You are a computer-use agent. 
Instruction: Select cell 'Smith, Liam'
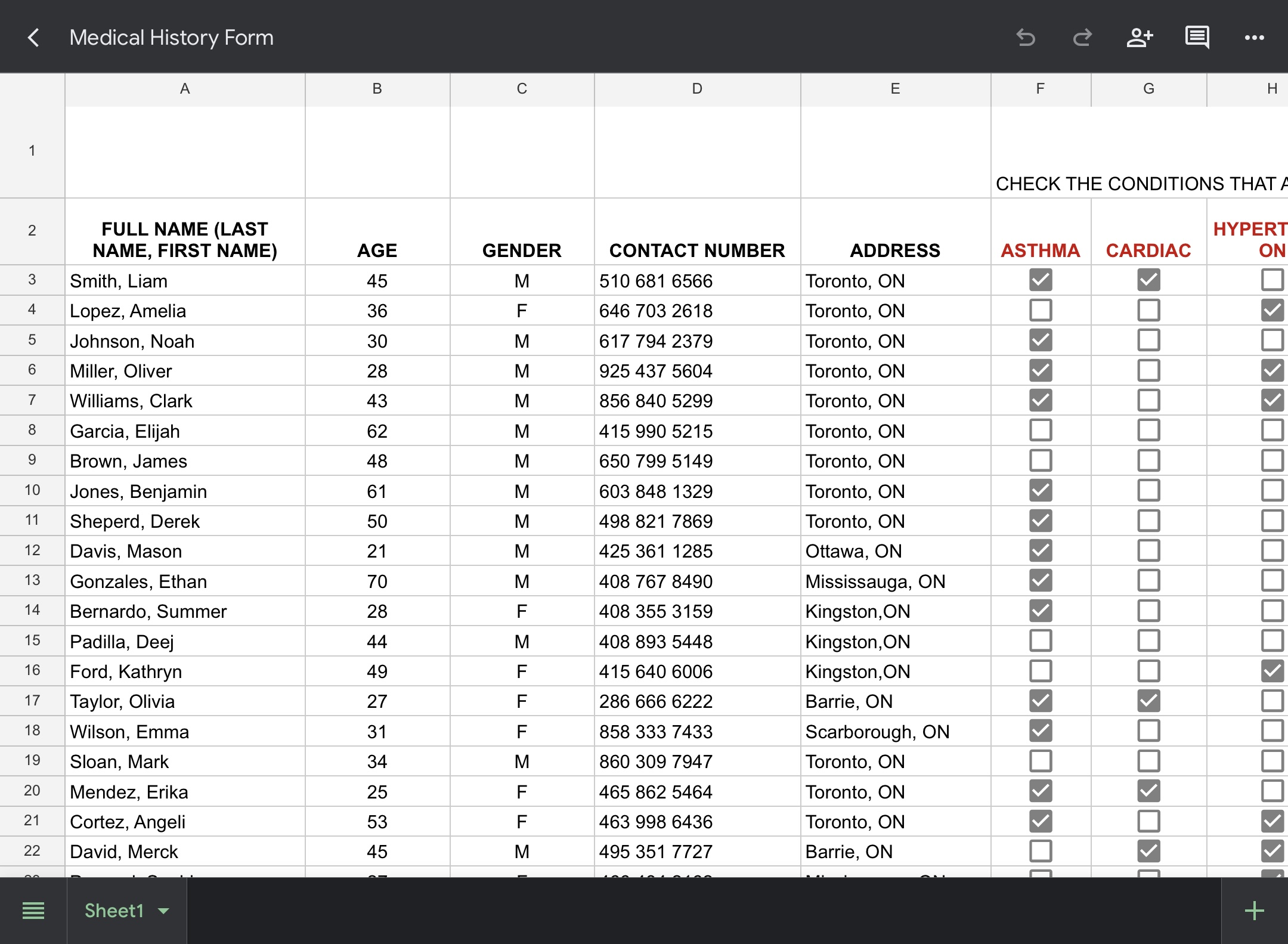[x=185, y=280]
